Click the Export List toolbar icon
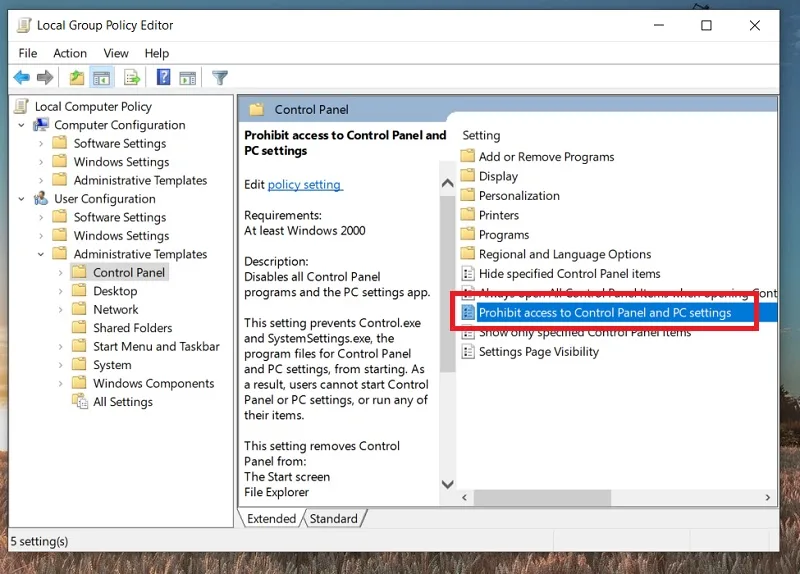Image resolution: width=800 pixels, height=574 pixels. (131, 78)
